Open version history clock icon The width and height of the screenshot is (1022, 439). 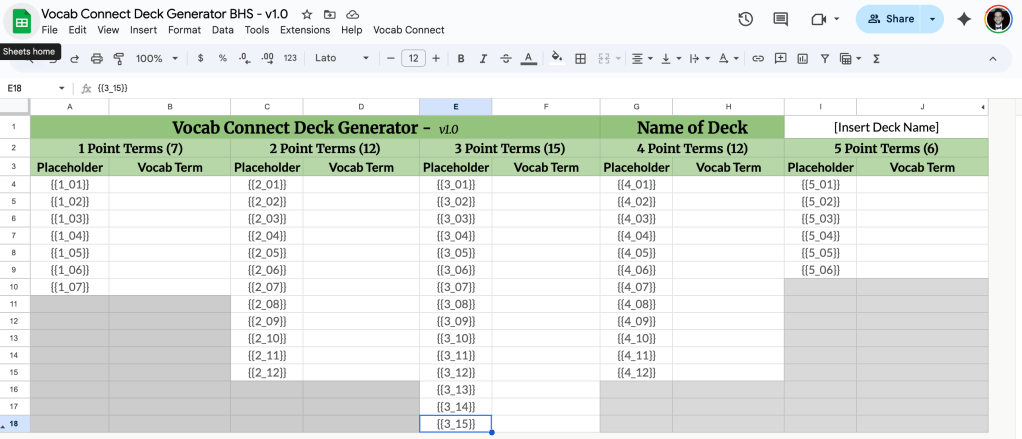(745, 19)
